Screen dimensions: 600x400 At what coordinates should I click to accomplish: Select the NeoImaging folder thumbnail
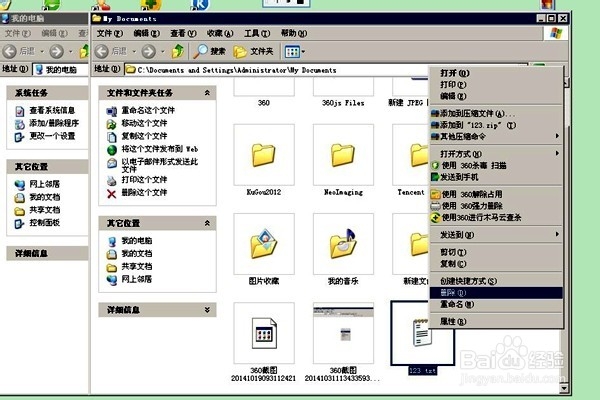[343, 155]
